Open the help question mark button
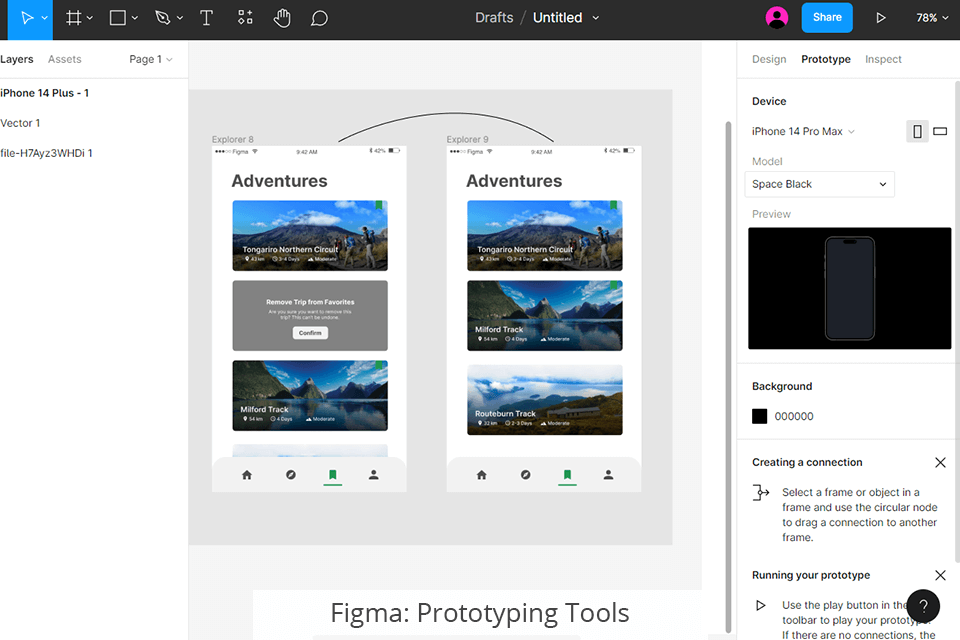The image size is (960, 640). point(923,606)
